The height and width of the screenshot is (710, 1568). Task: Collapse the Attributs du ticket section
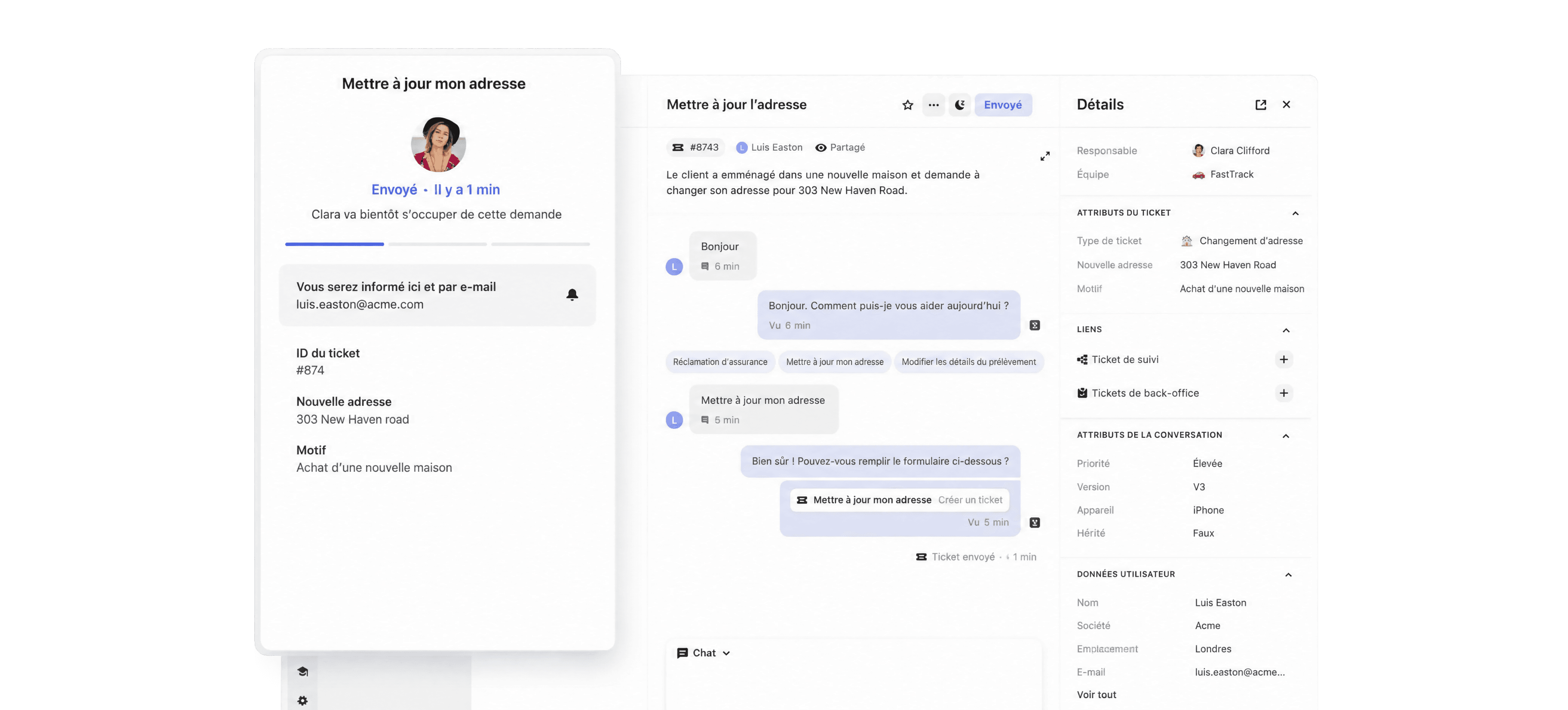1295,213
